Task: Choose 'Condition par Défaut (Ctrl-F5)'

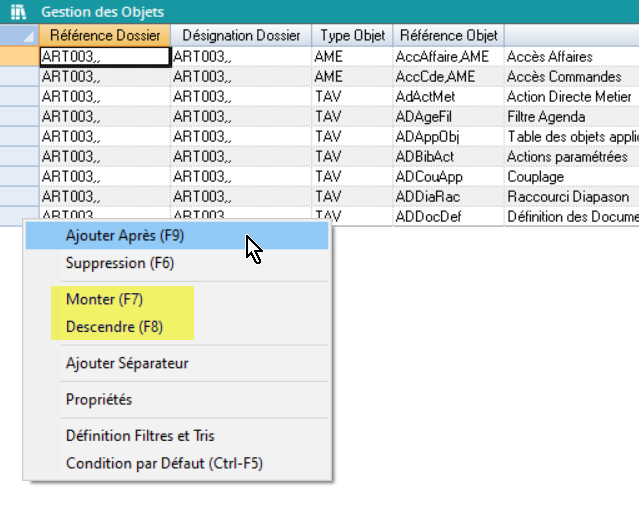Action: coord(164,463)
